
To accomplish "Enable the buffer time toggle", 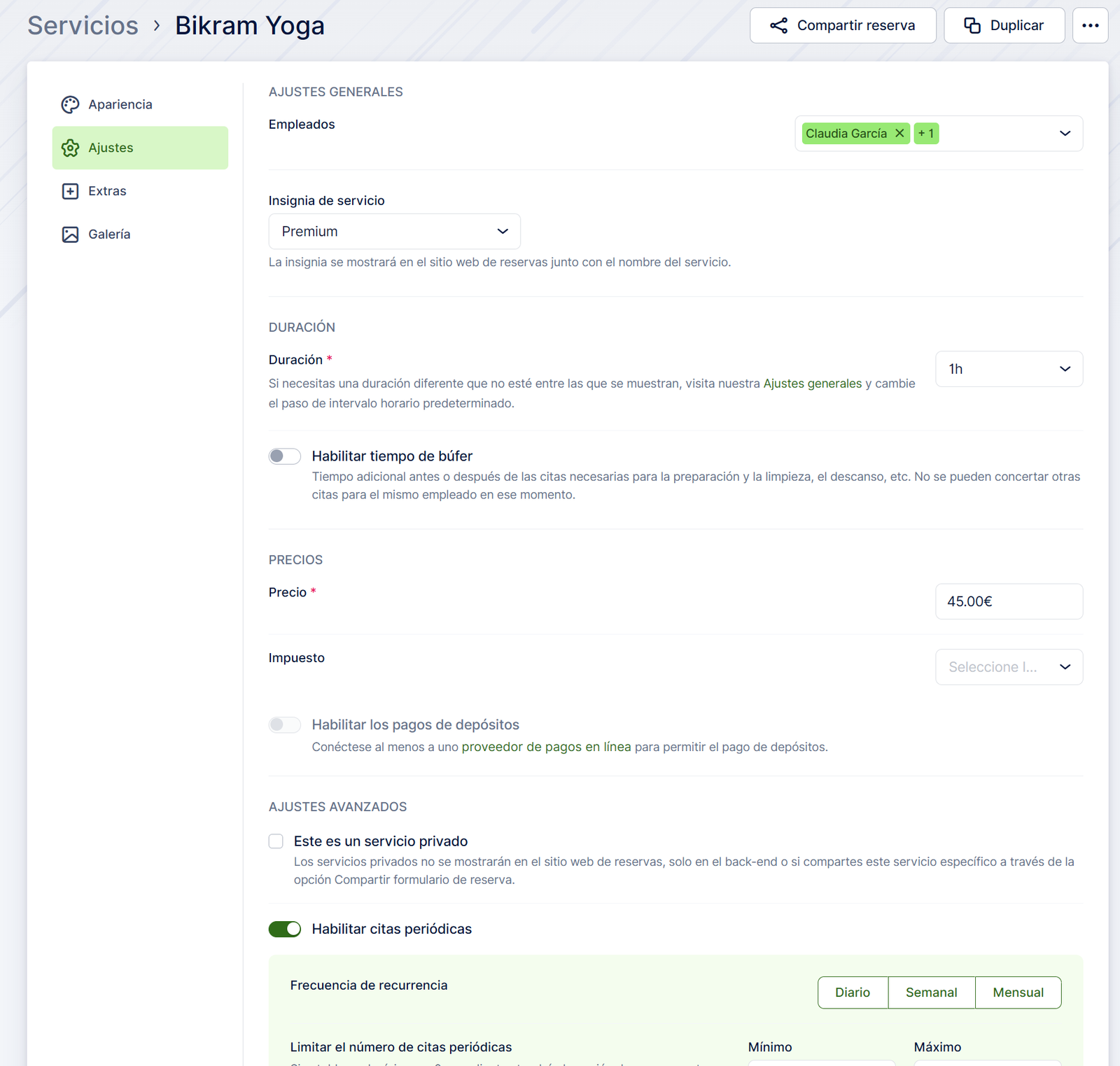I will (x=285, y=456).
